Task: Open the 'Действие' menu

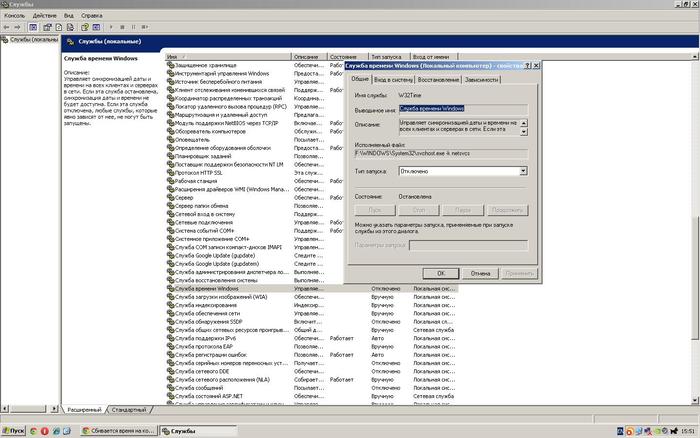Action: pos(44,16)
